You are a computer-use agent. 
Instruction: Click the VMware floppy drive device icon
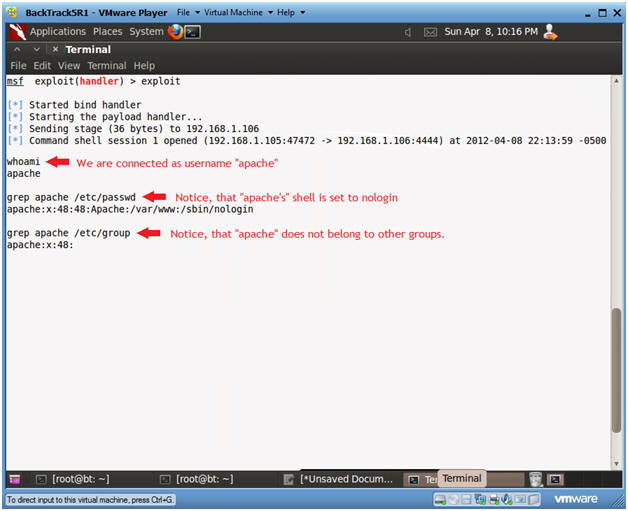pos(466,499)
